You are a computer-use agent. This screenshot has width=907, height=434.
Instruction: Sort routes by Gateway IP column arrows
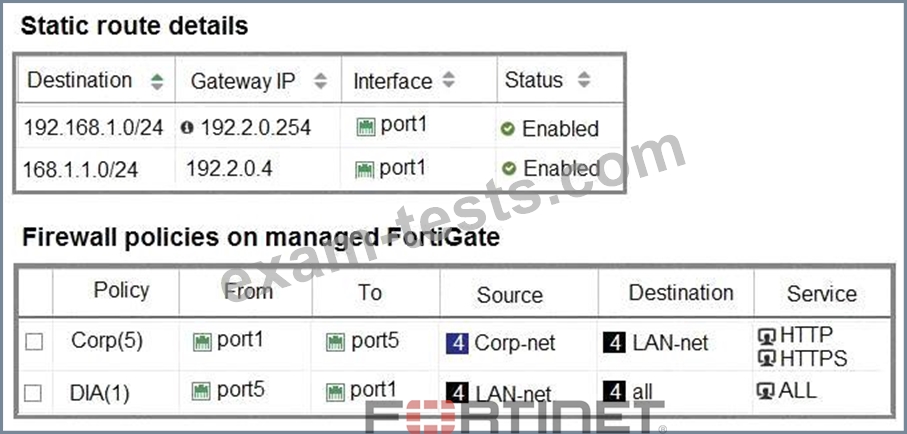(x=320, y=81)
